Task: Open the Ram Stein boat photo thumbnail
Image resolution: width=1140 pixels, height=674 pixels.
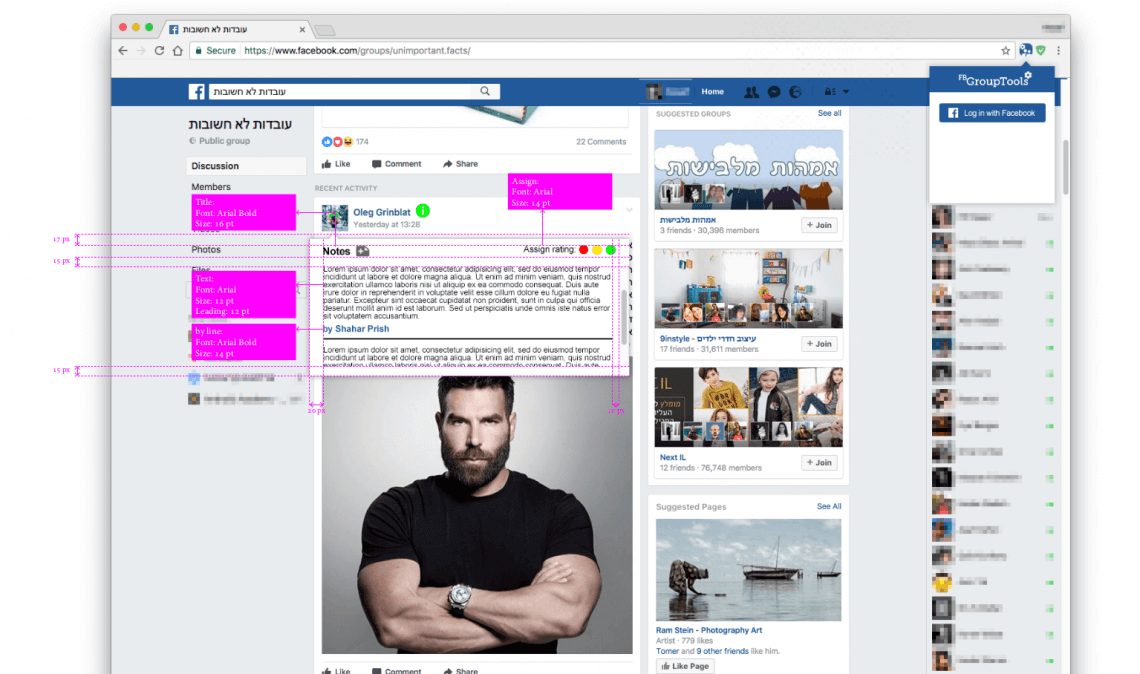Action: coord(748,570)
